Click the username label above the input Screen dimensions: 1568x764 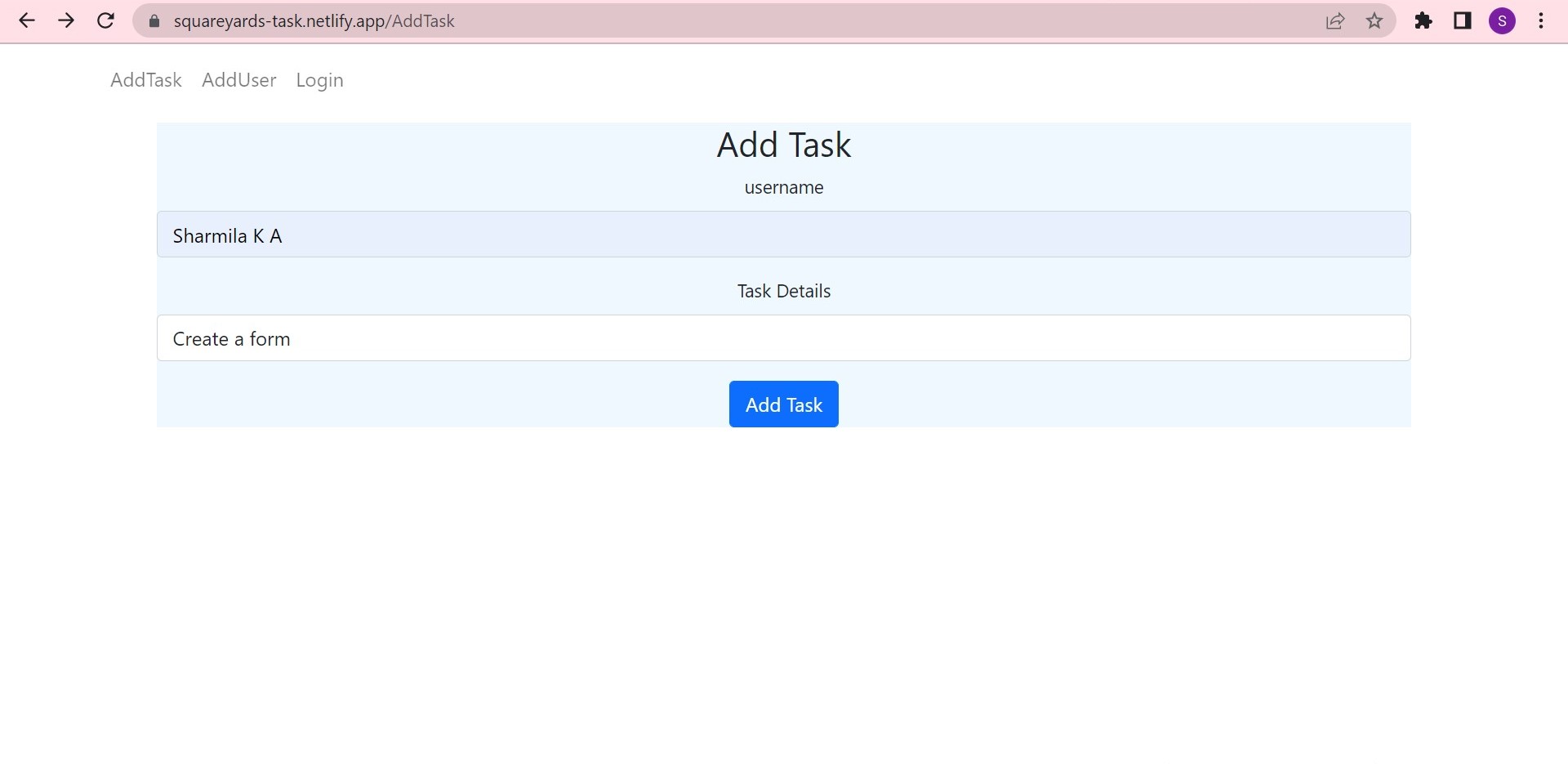(x=783, y=187)
